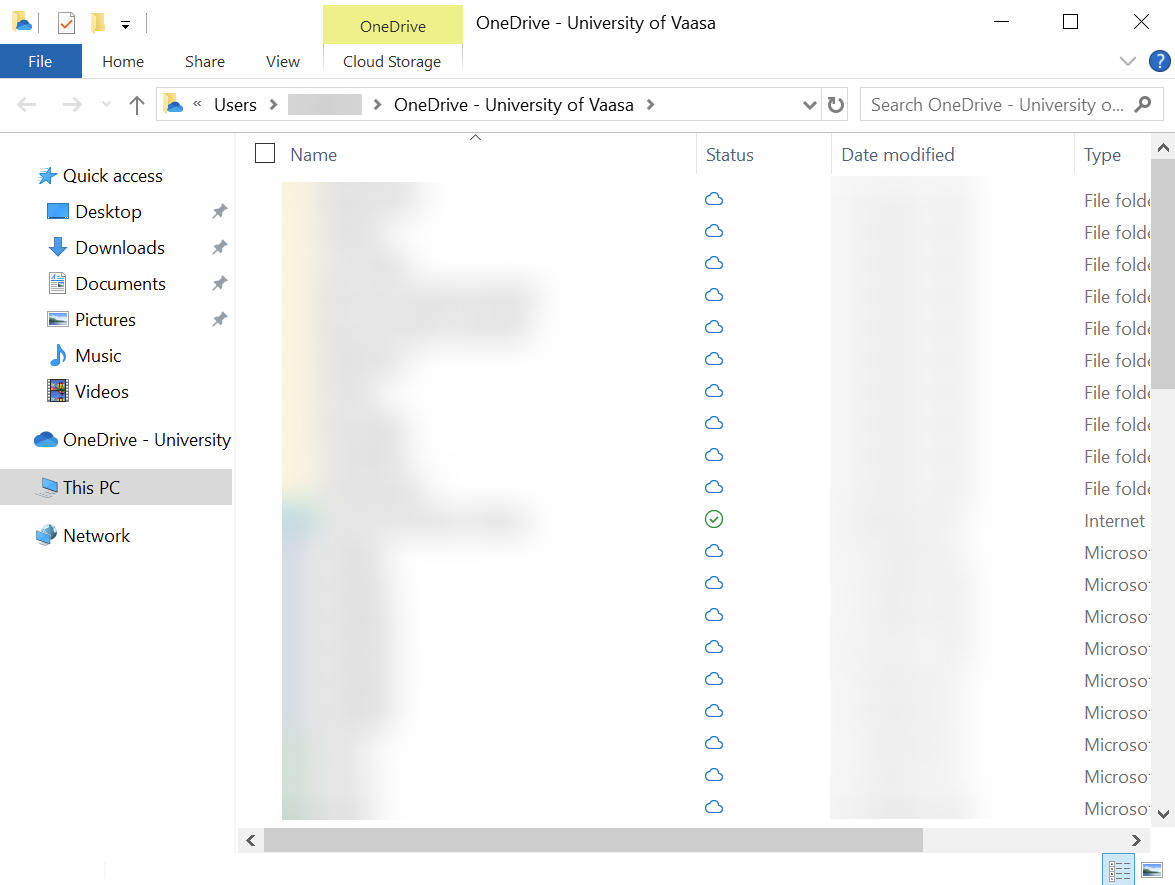Screen dimensions: 1175x885
Task: Expand the address bar history dropdown
Action: pyautogui.click(x=810, y=105)
